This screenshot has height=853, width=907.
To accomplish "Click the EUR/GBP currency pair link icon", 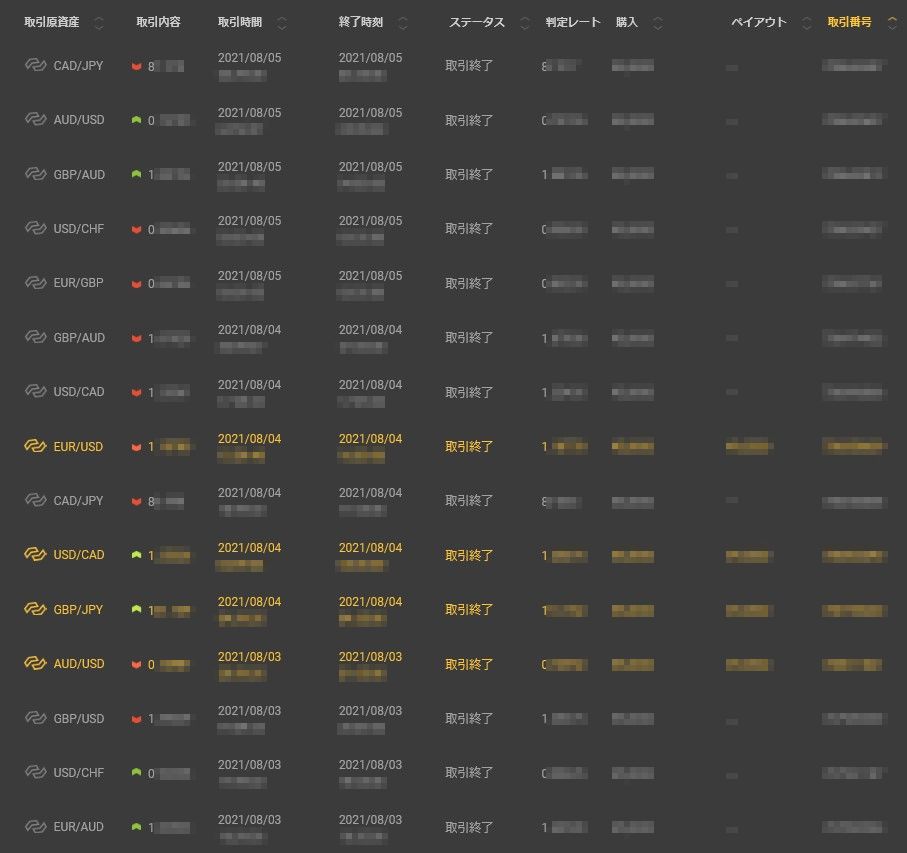I will point(36,283).
